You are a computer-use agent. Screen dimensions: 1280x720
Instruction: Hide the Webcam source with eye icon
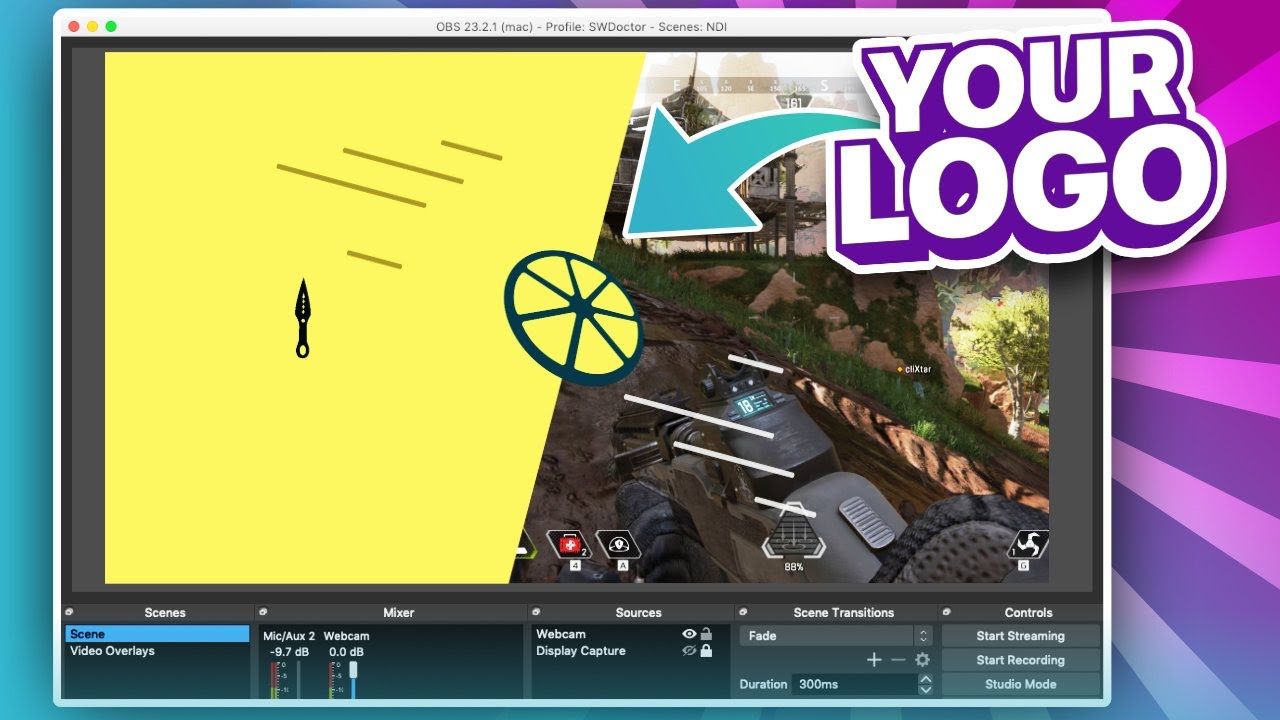(x=689, y=634)
